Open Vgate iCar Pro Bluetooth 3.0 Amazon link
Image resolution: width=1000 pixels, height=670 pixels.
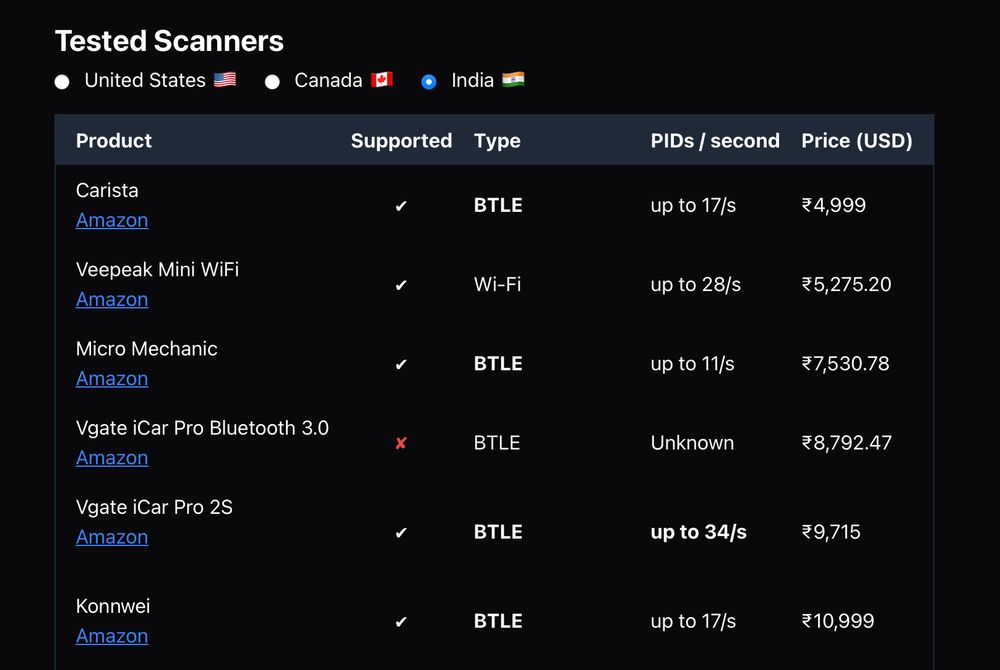click(112, 458)
